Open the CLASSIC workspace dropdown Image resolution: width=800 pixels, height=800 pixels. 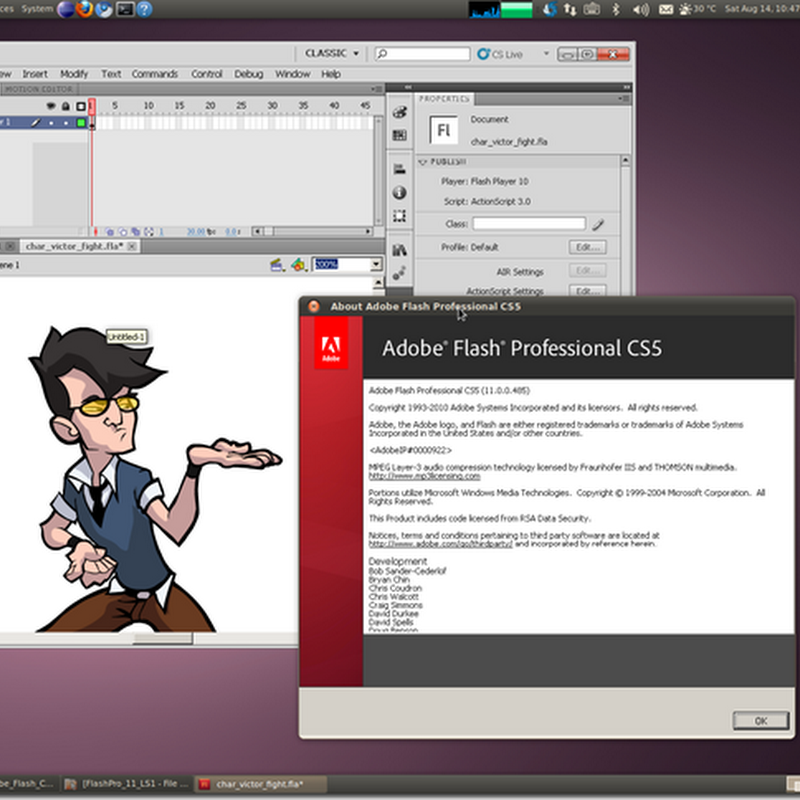(332, 53)
